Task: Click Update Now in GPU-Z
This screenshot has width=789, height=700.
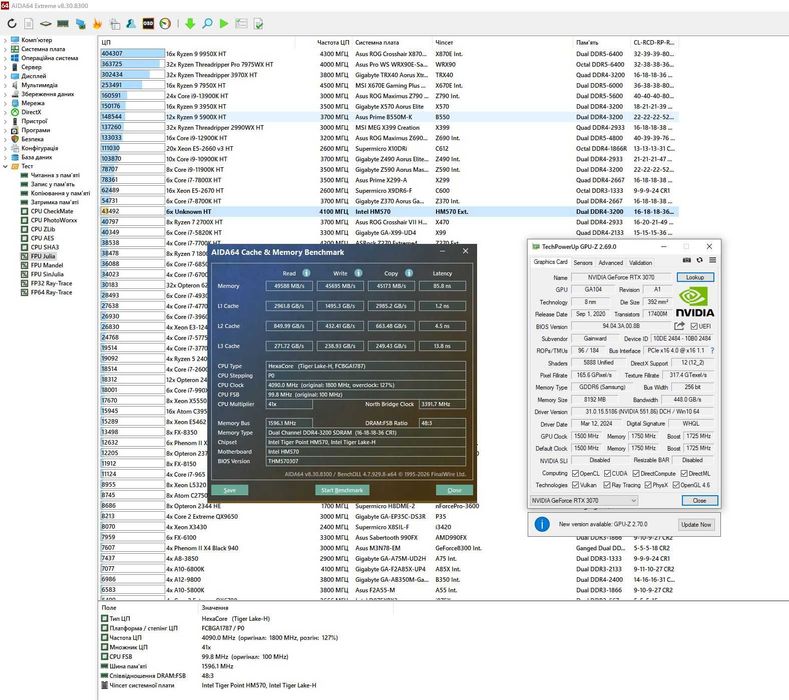Action: (x=696, y=524)
